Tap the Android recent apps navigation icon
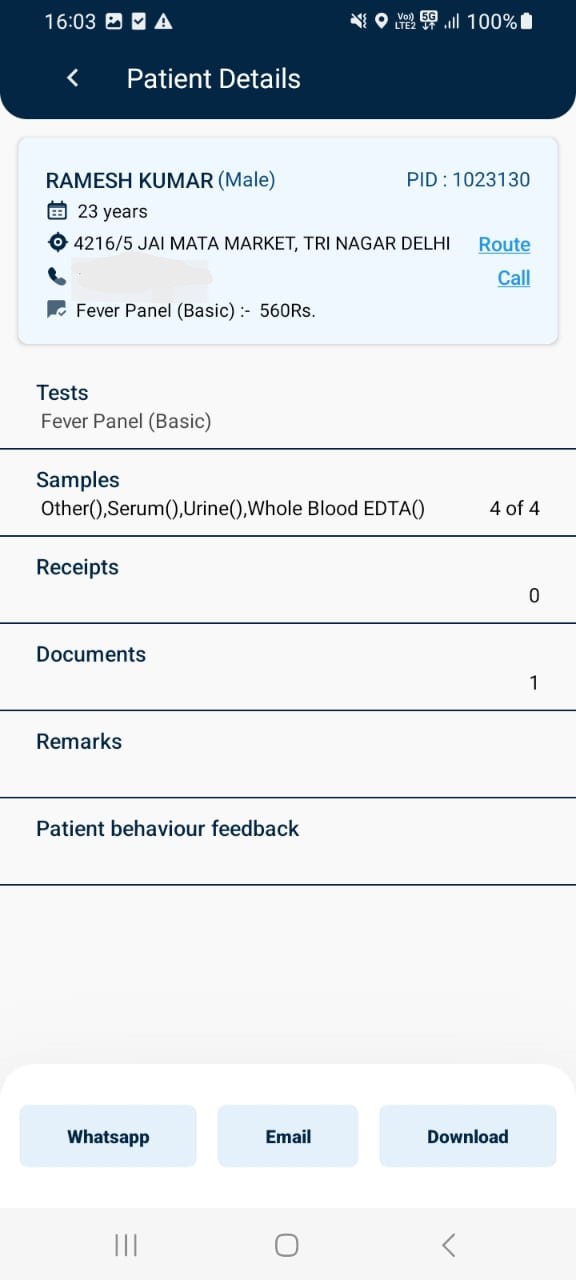The height and width of the screenshot is (1280, 576). (126, 1244)
